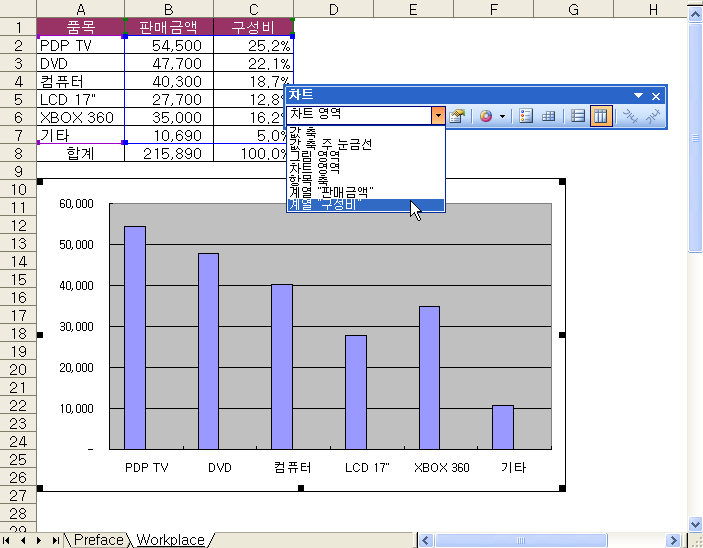This screenshot has width=703, height=548.
Task: Choose 계열 "판매금액" from the list
Action: [x=365, y=192]
